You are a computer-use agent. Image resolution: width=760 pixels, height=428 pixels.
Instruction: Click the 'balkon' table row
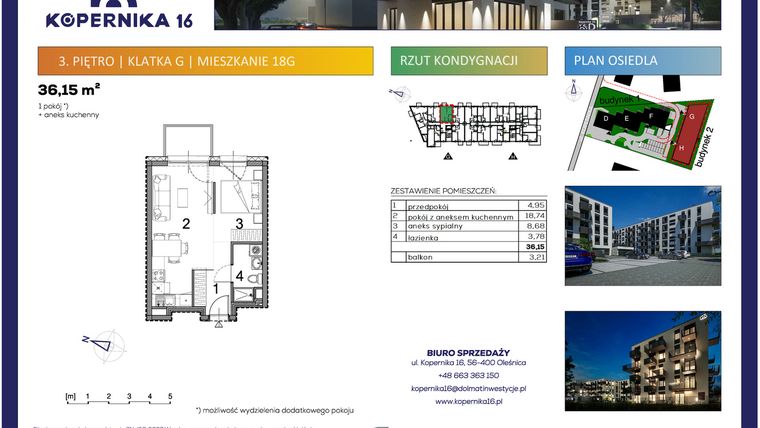(469, 257)
